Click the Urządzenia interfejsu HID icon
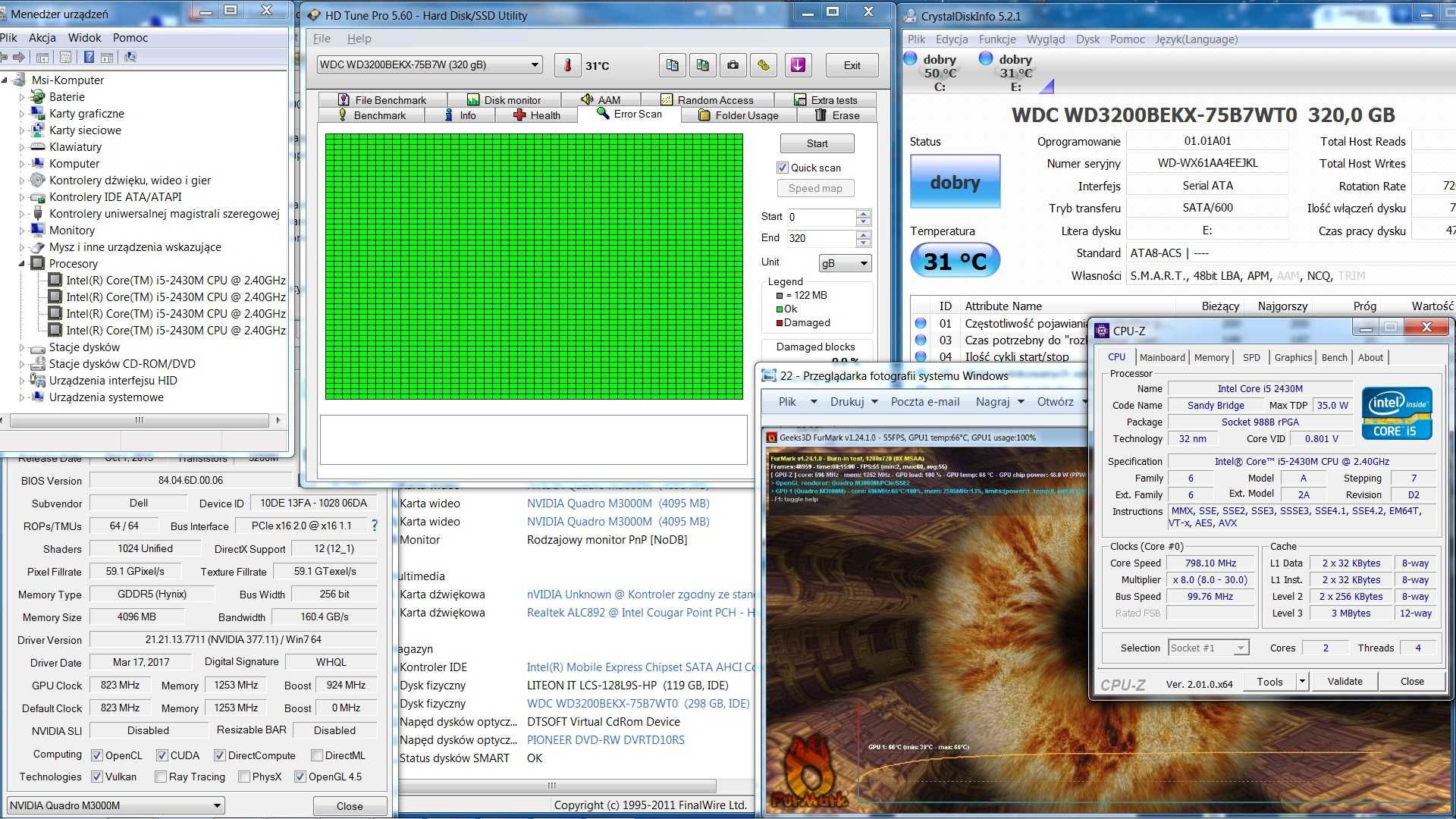The width and height of the screenshot is (1456, 819). (x=38, y=380)
